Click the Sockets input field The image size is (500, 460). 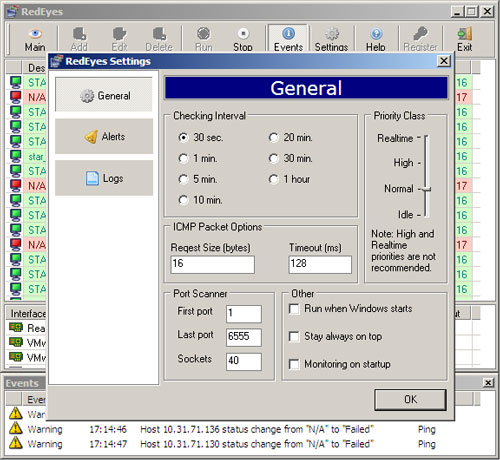[244, 361]
